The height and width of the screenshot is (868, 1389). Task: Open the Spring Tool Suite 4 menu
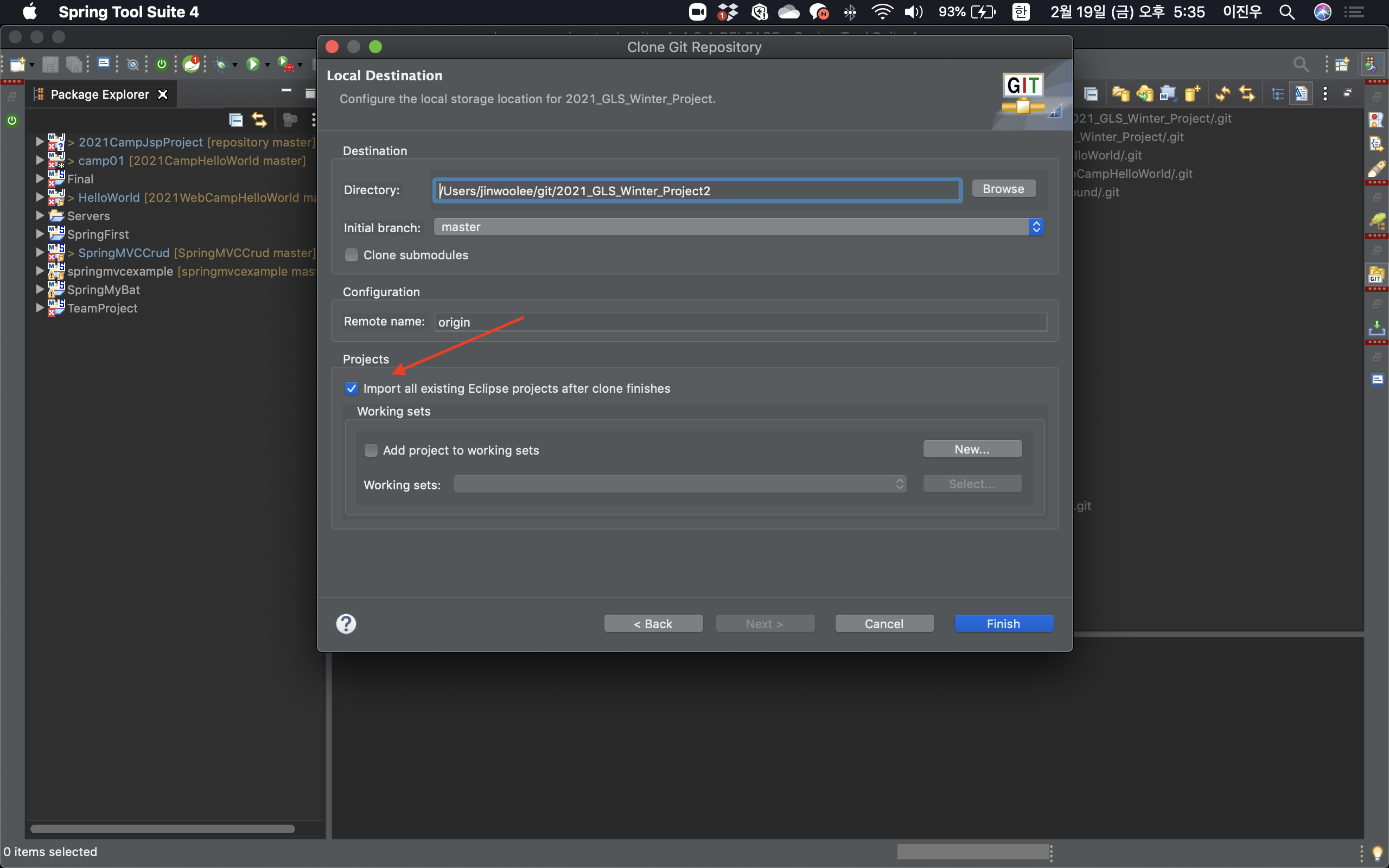pyautogui.click(x=129, y=12)
